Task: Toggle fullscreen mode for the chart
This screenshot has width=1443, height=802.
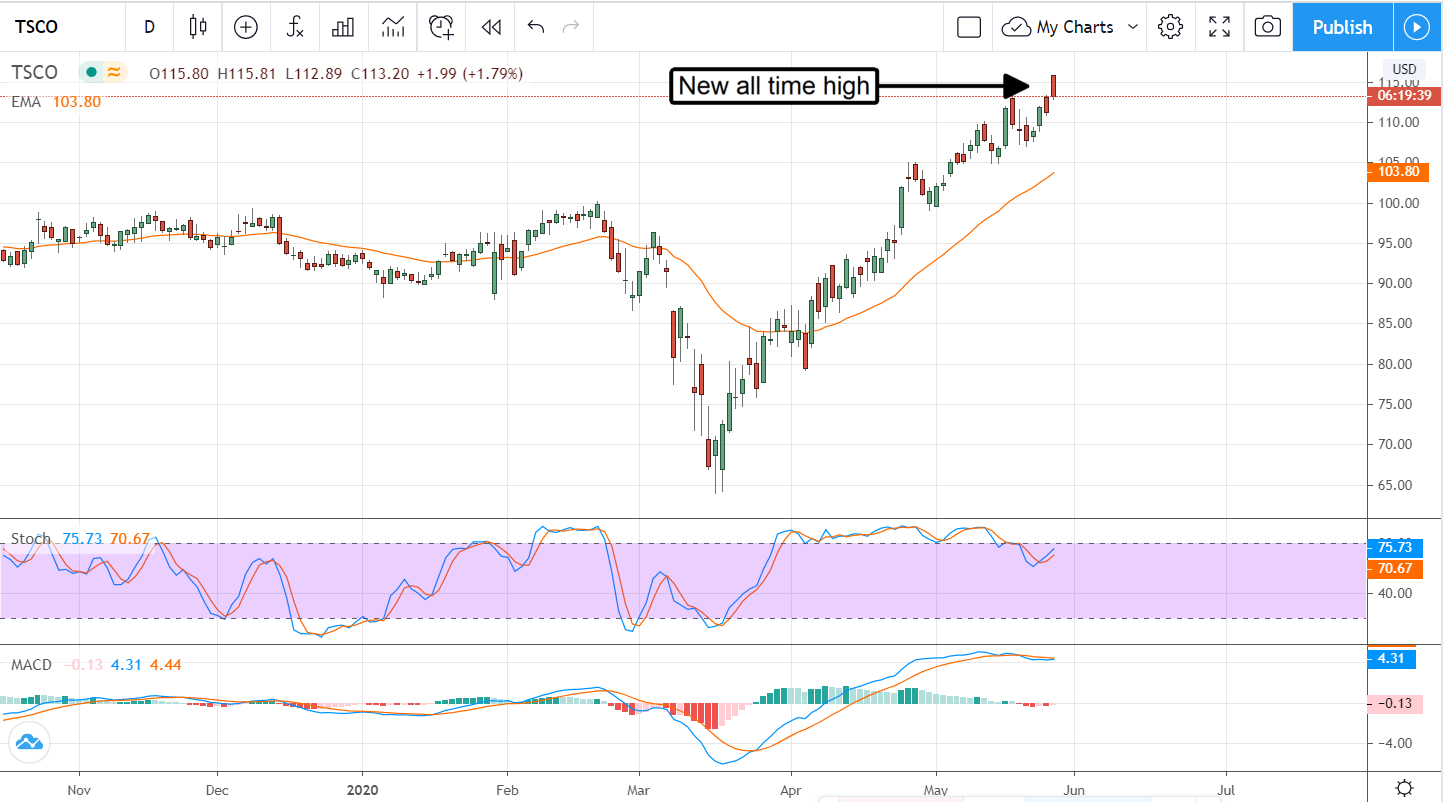Action: 1219,27
